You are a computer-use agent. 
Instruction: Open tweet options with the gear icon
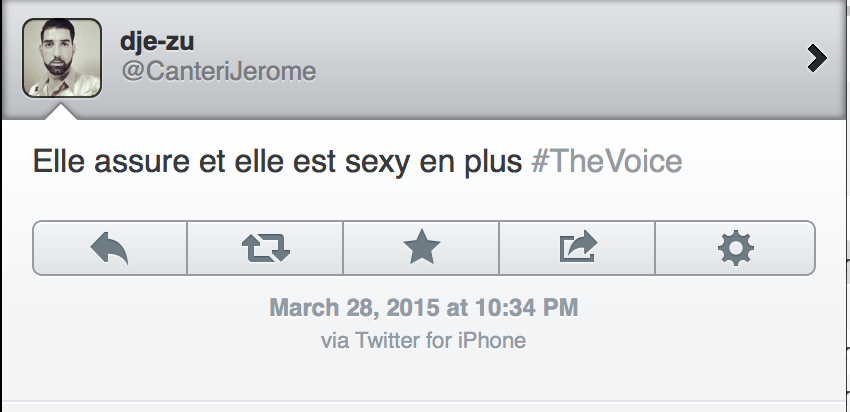coord(735,248)
